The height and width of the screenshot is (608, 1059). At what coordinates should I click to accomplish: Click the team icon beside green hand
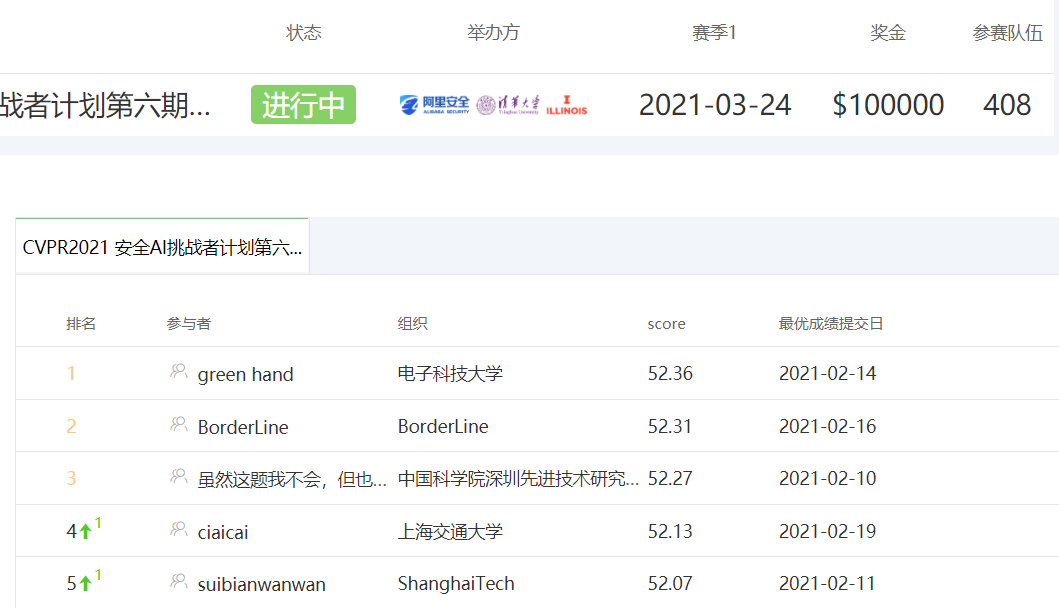tap(178, 372)
